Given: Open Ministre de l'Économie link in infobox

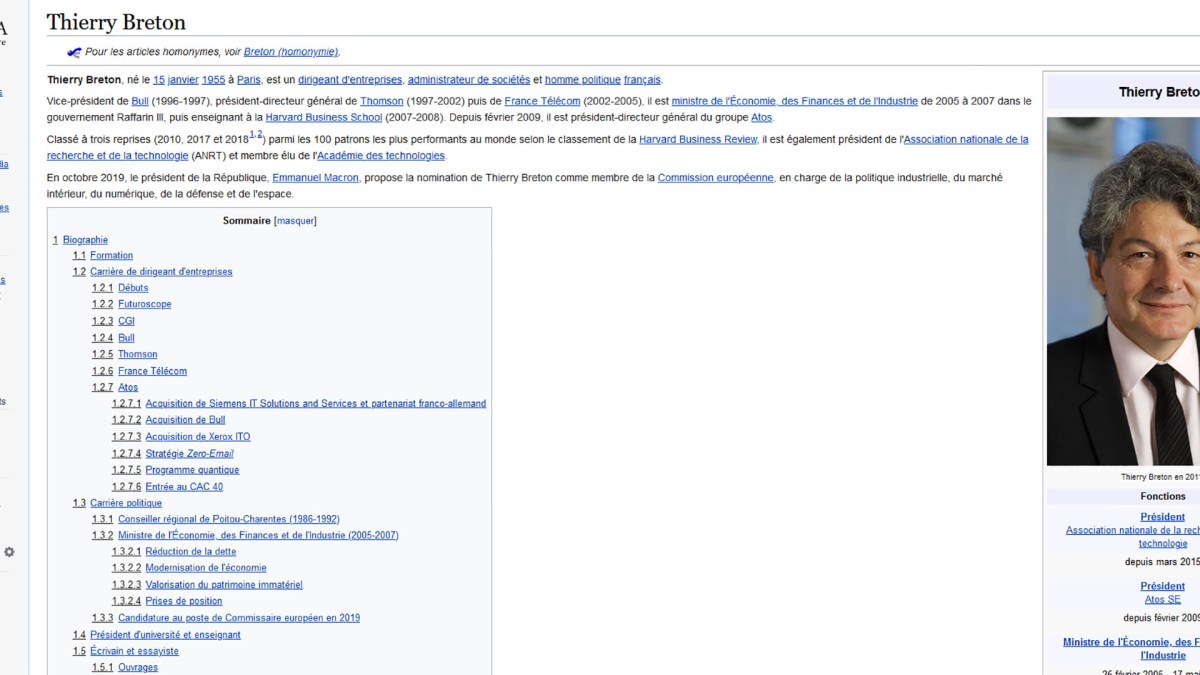Looking at the screenshot, I should [1131, 649].
